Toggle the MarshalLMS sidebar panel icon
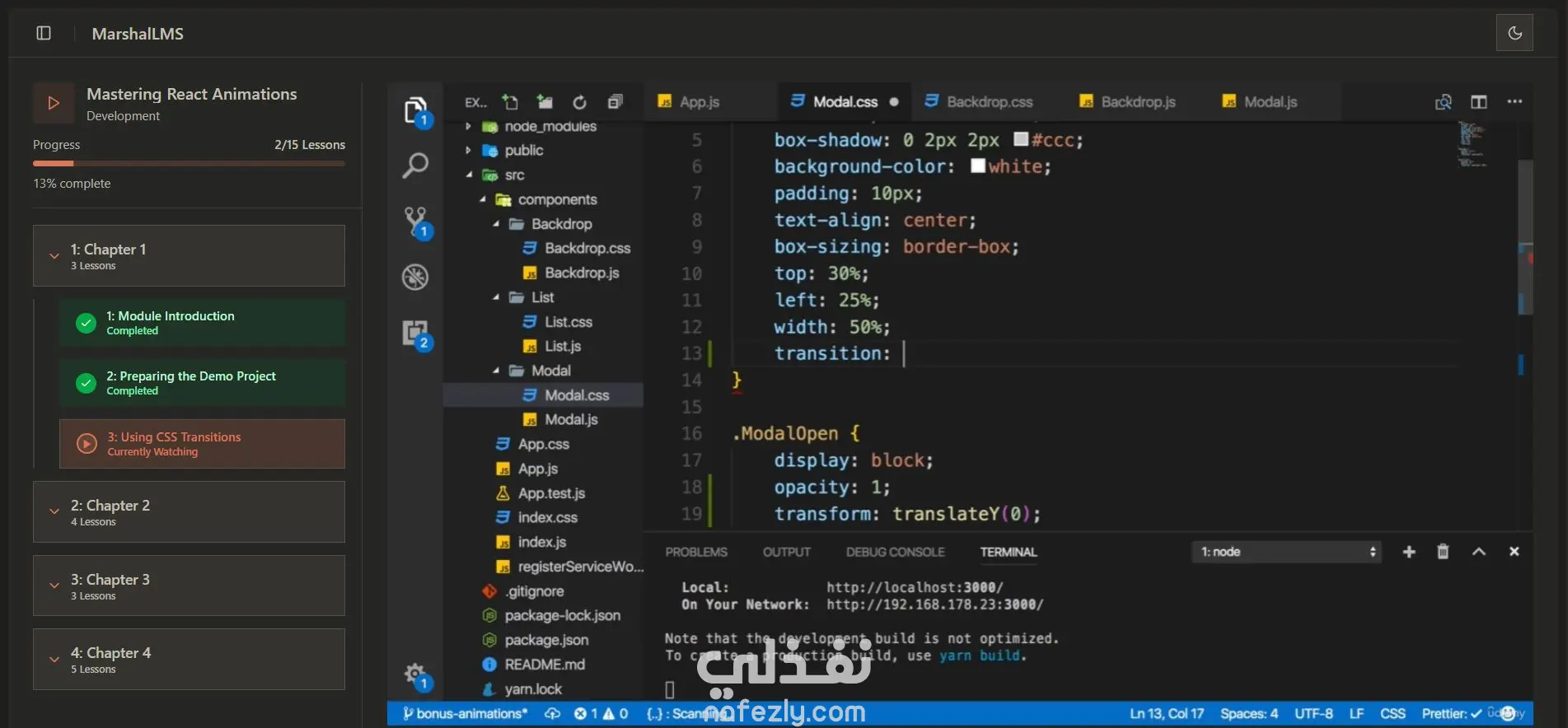Image resolution: width=1568 pixels, height=728 pixels. pos(44,33)
